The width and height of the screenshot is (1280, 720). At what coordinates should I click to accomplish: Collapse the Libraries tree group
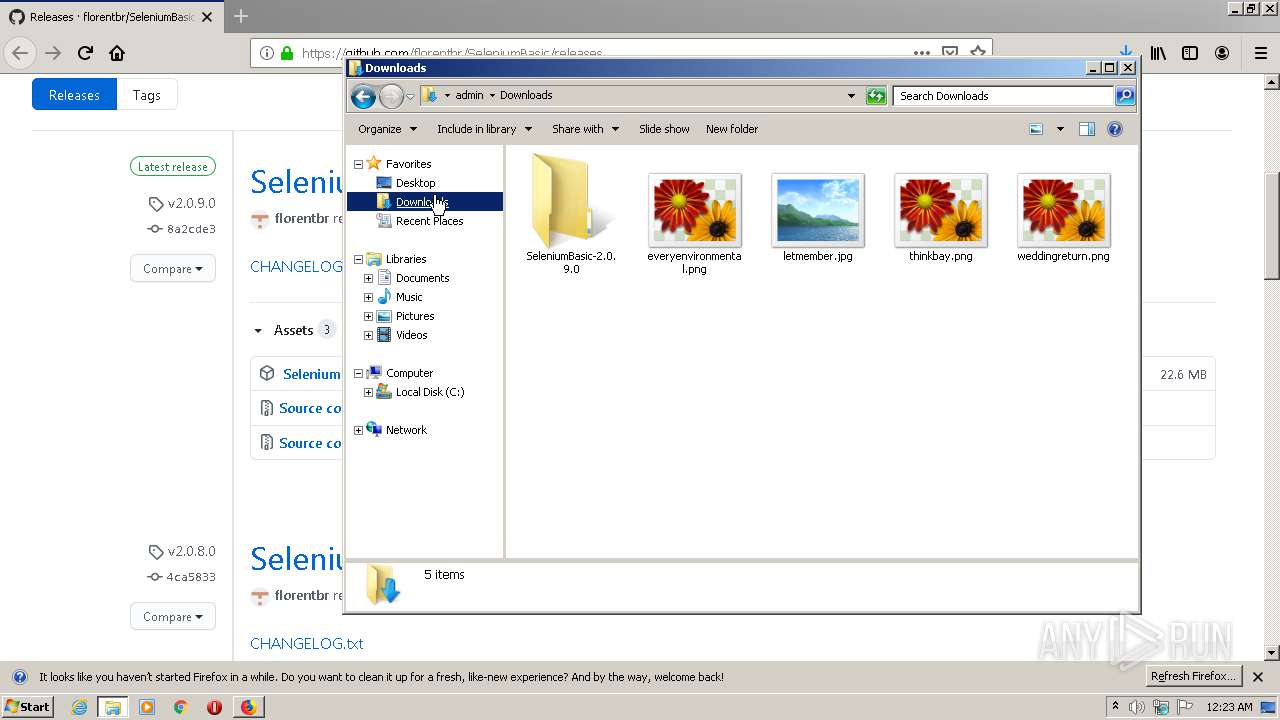coord(358,259)
